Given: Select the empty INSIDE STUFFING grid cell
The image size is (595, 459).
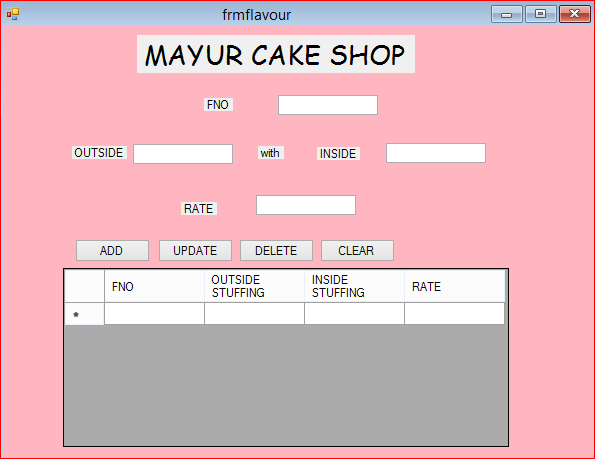Looking at the screenshot, I should [354, 314].
